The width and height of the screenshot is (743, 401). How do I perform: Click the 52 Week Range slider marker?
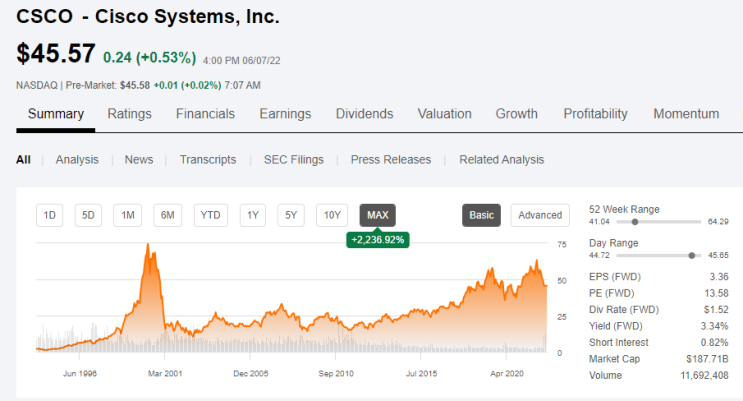tap(635, 222)
